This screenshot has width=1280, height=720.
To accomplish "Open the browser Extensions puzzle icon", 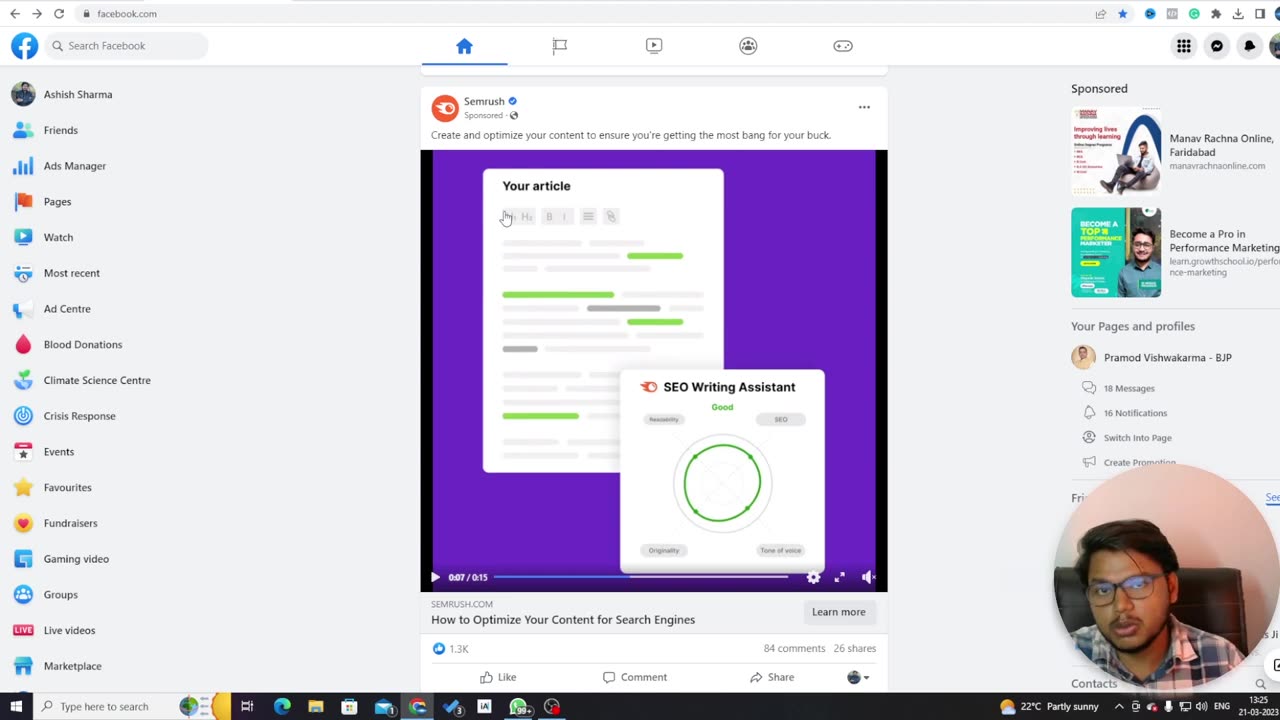I will click(1216, 14).
